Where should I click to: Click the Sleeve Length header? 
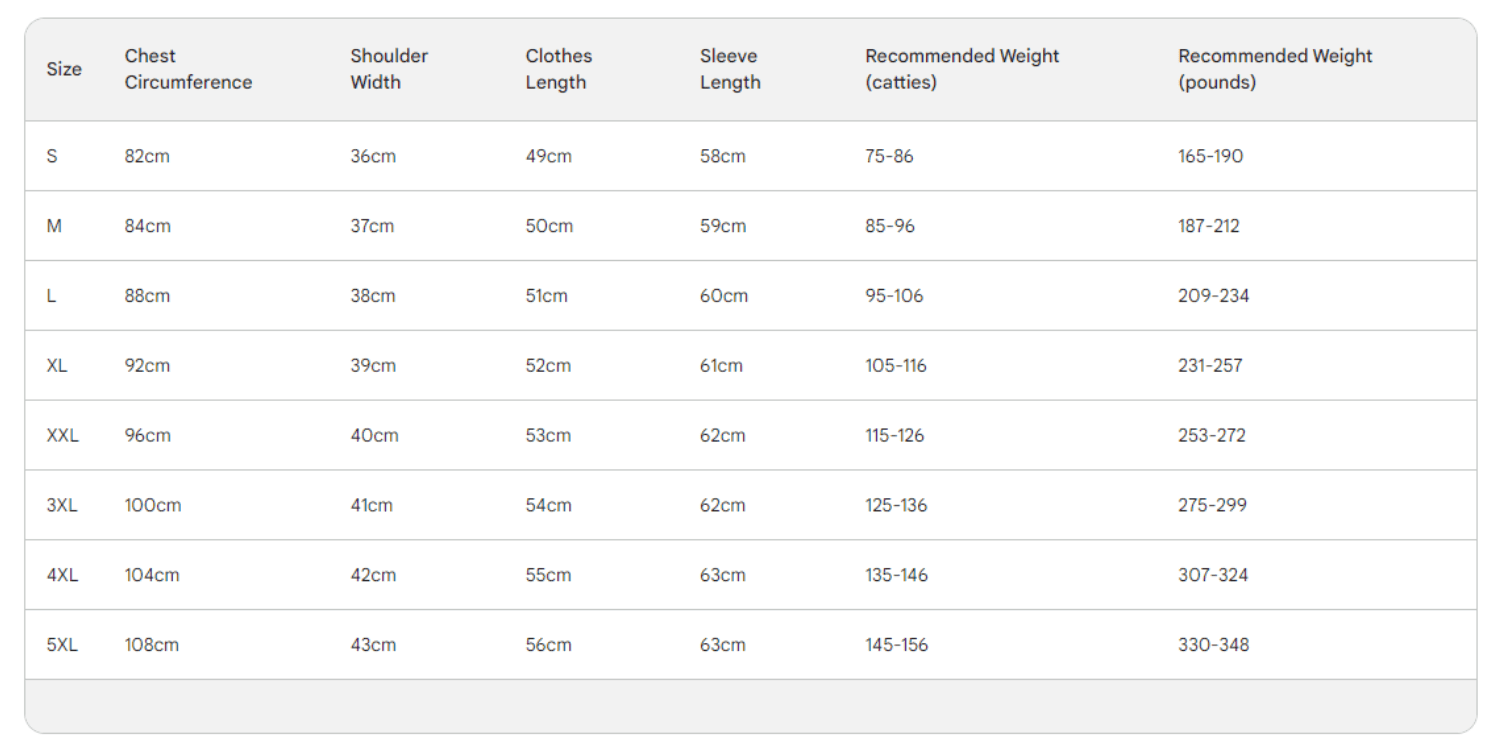click(x=730, y=69)
